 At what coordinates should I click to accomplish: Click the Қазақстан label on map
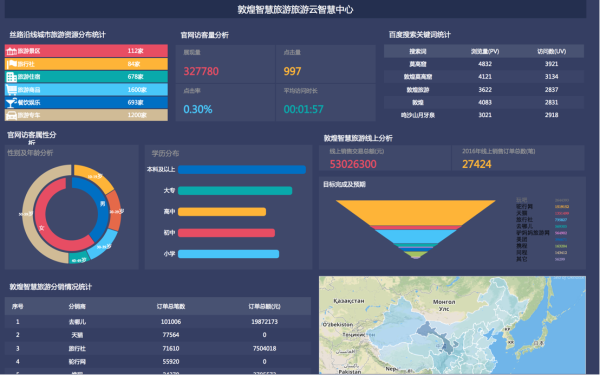pyautogui.click(x=349, y=301)
